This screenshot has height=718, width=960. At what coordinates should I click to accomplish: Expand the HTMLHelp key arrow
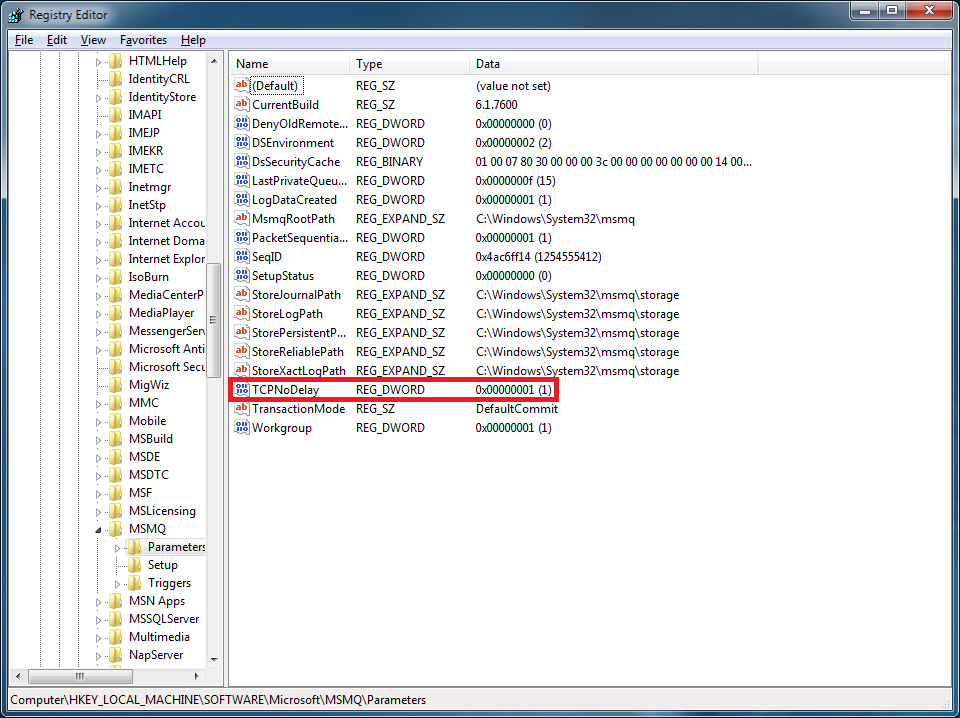tap(99, 62)
